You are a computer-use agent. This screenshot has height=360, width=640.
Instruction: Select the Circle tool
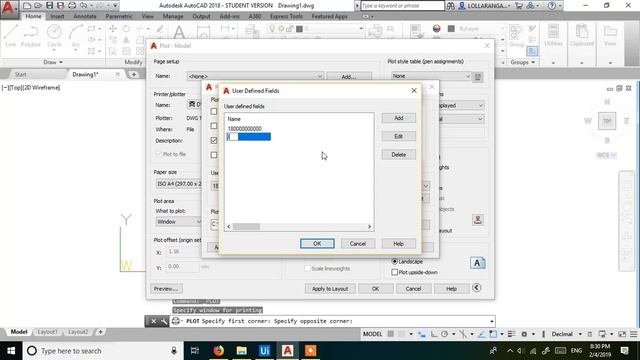click(x=54, y=36)
